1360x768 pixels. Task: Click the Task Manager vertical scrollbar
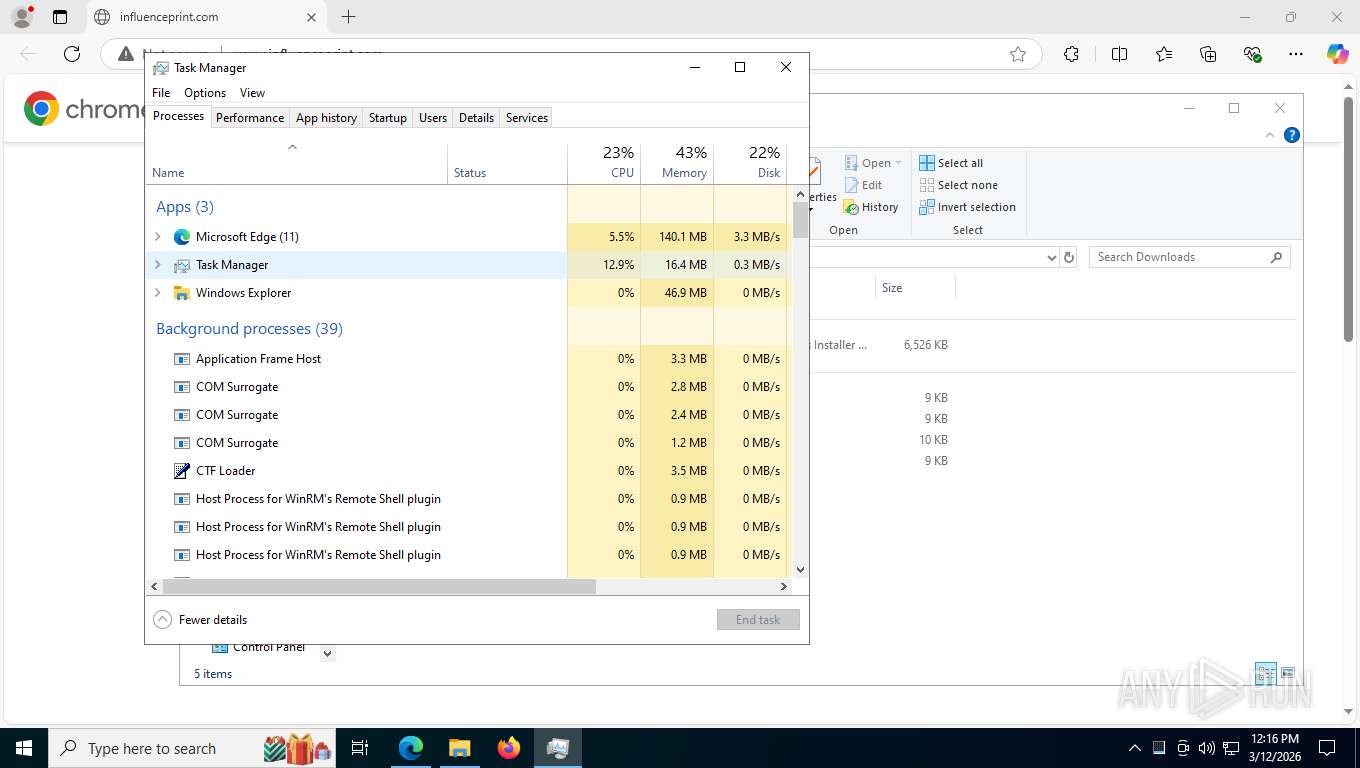(x=800, y=220)
